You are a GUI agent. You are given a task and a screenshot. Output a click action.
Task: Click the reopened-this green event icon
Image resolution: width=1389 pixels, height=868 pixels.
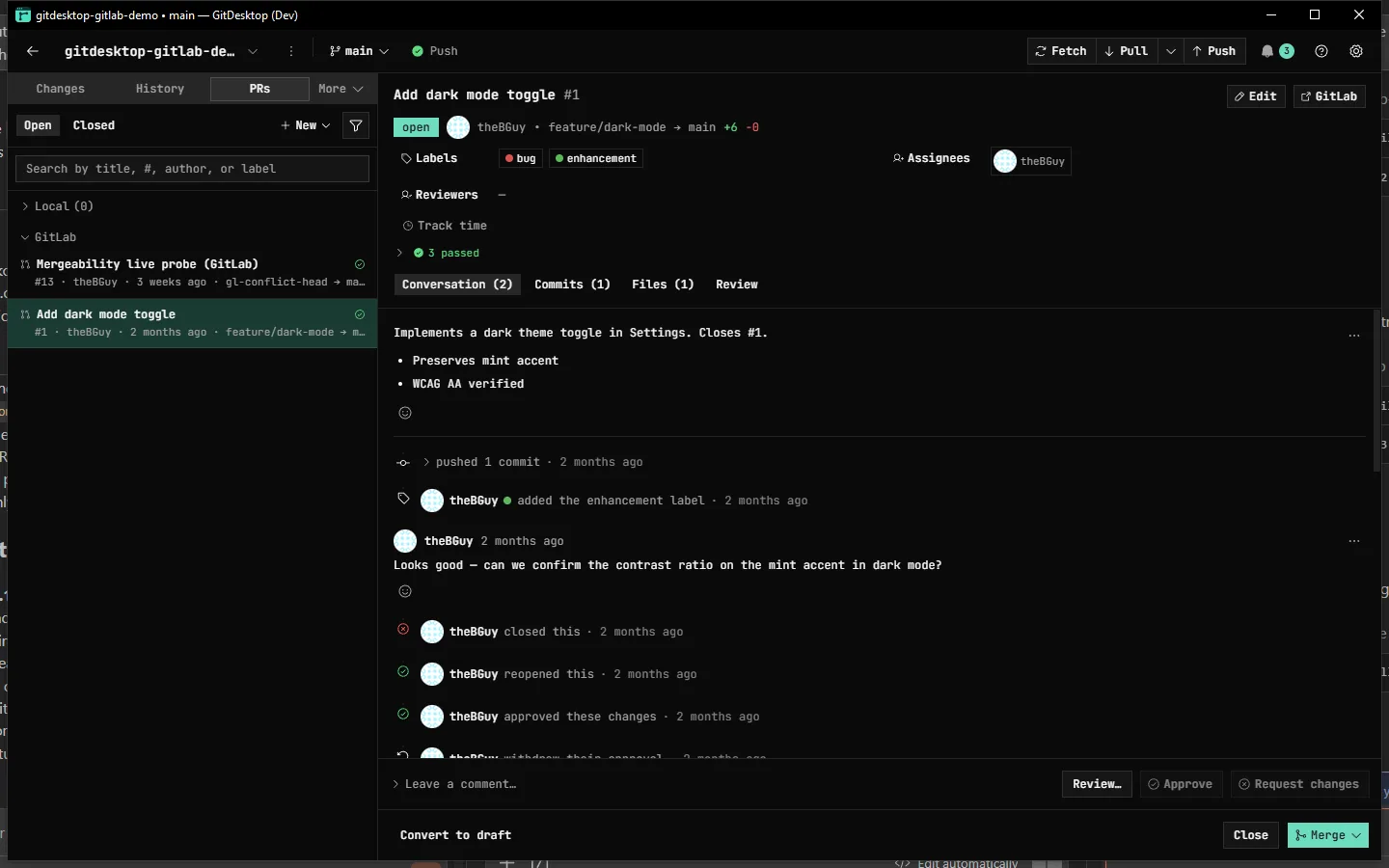pos(403,672)
